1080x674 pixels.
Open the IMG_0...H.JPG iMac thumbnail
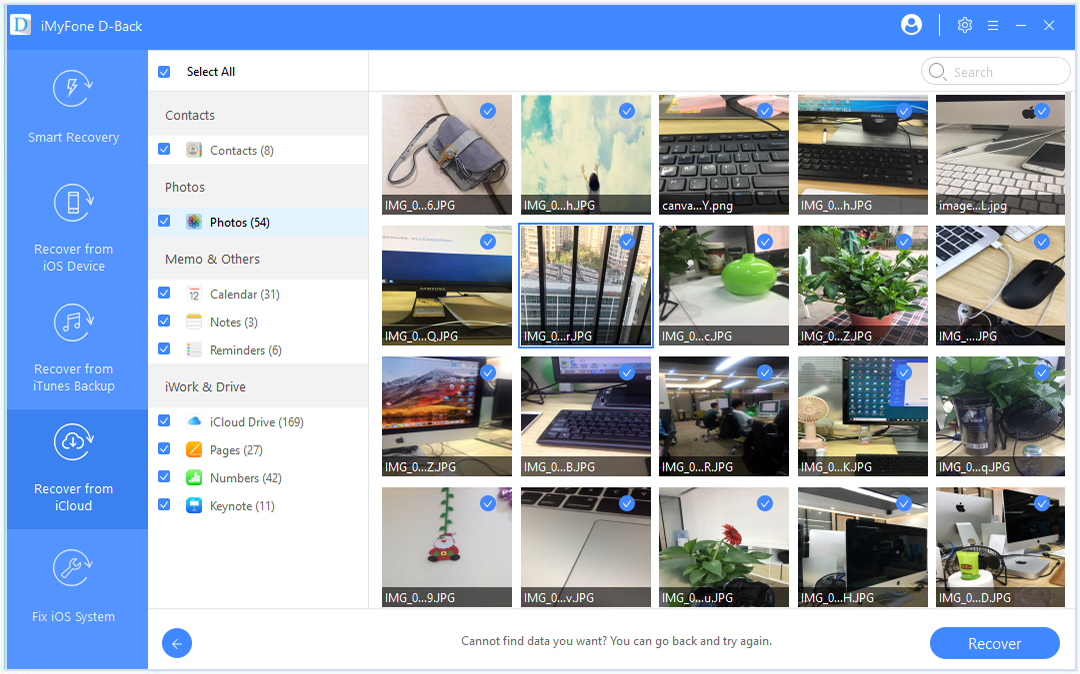coord(862,547)
